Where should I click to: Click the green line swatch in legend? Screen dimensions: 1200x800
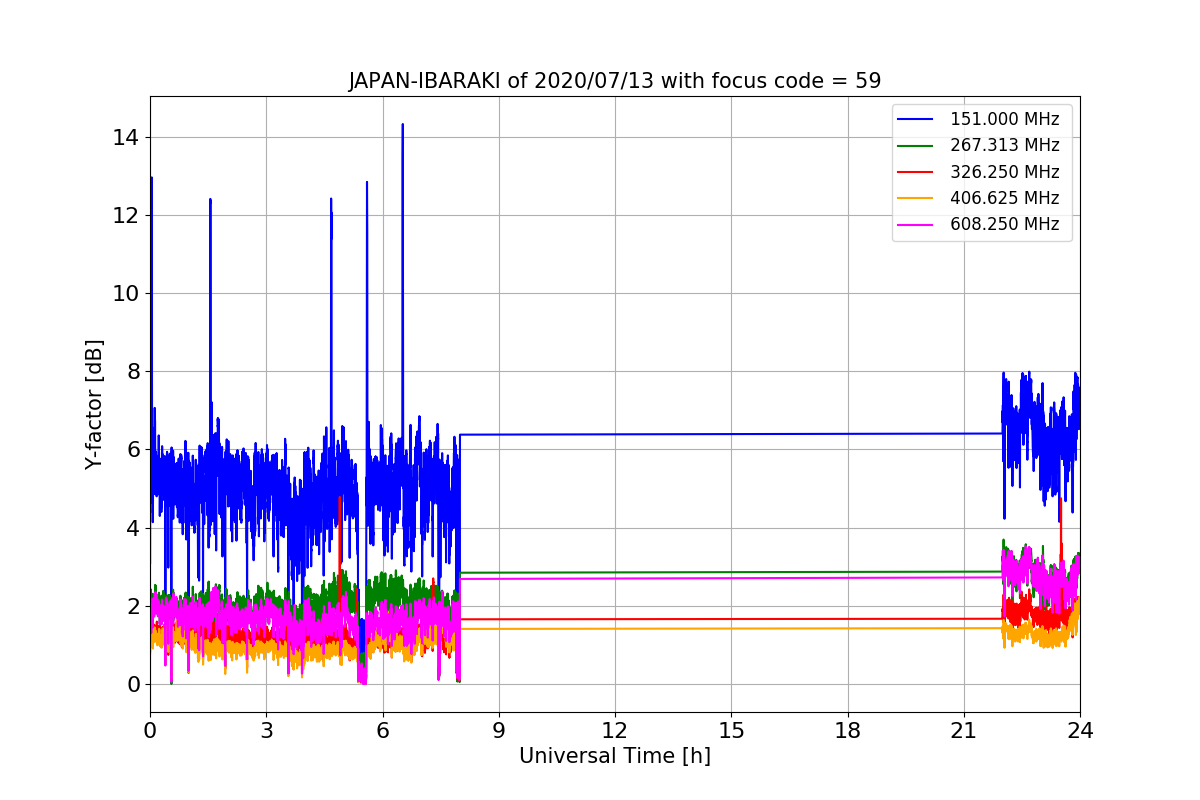pos(915,146)
